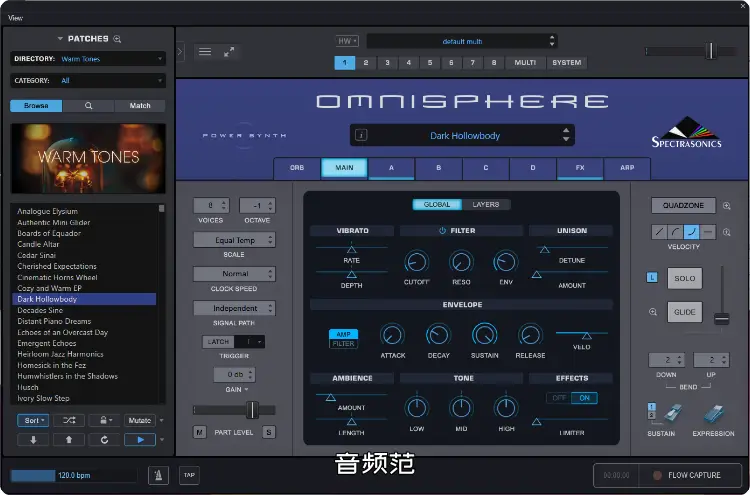This screenshot has width=750, height=495.
Task: Mute the part with M button
Action: point(199,432)
